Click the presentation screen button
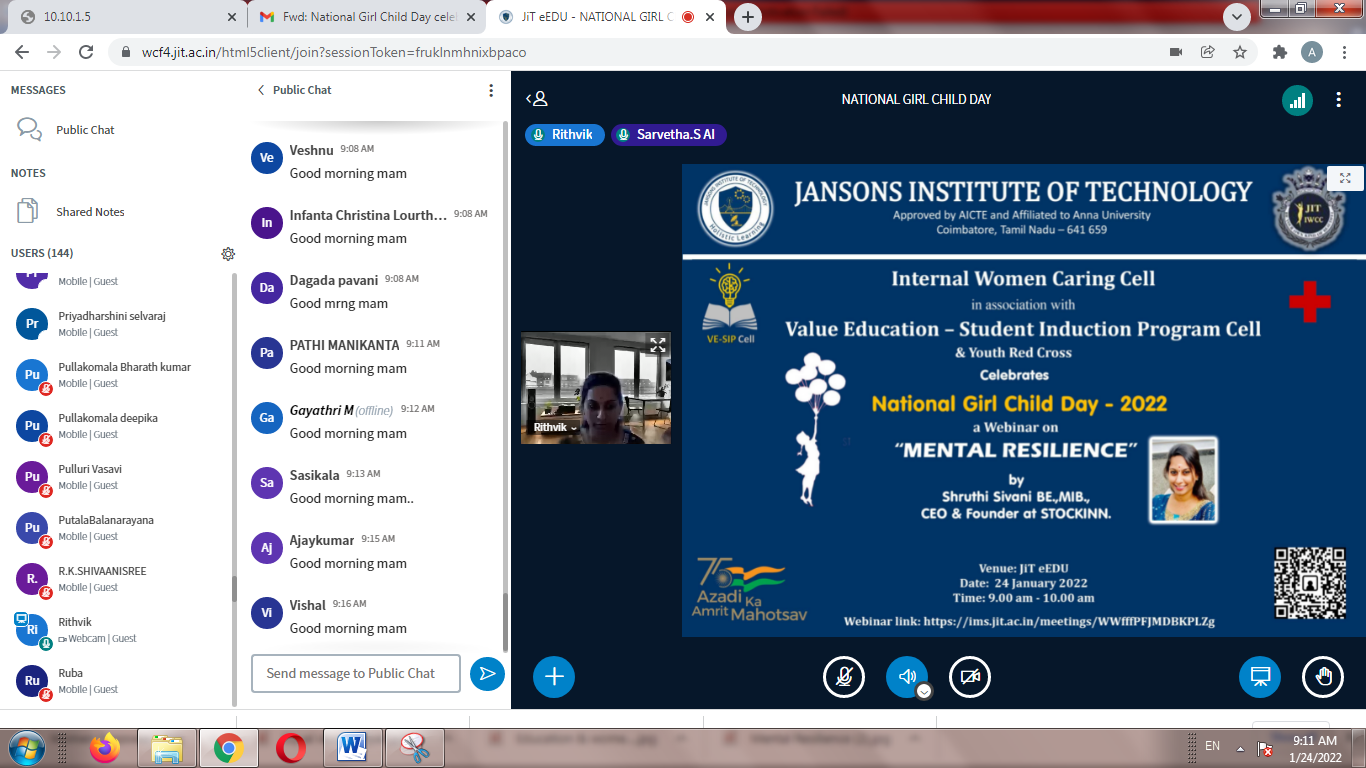The width and height of the screenshot is (1366, 768). (x=1259, y=677)
